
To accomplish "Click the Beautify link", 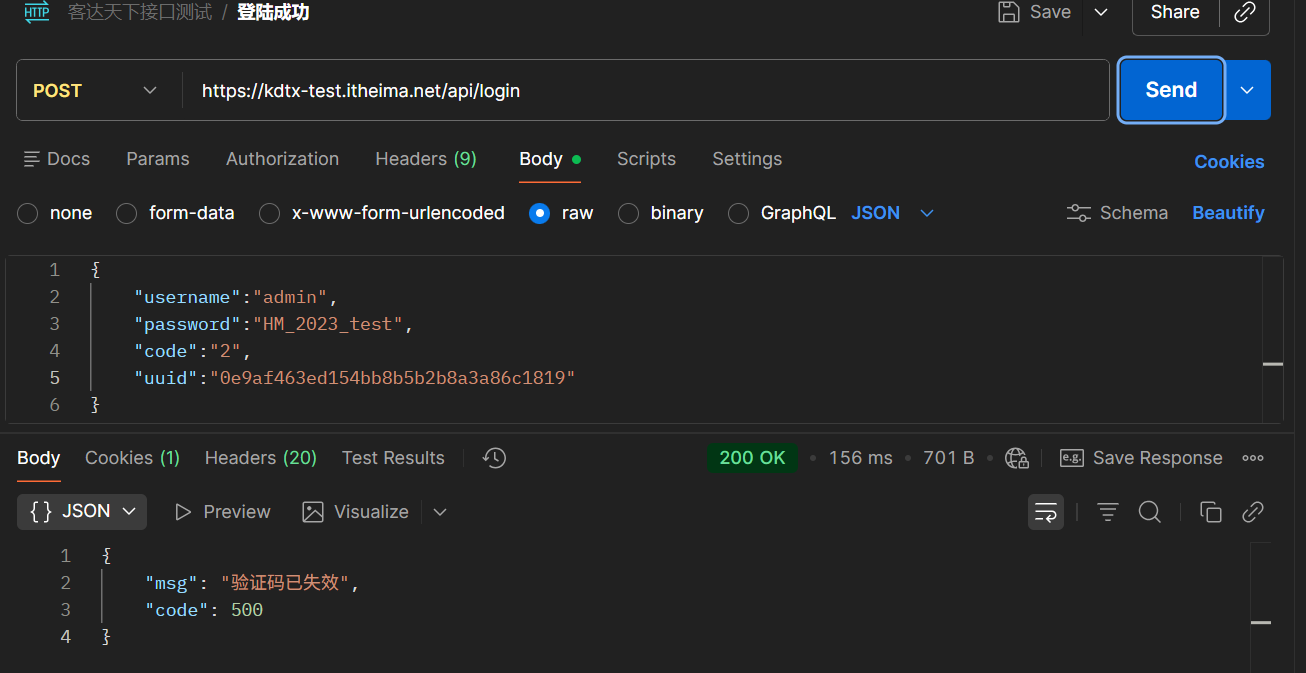I will tap(1228, 213).
